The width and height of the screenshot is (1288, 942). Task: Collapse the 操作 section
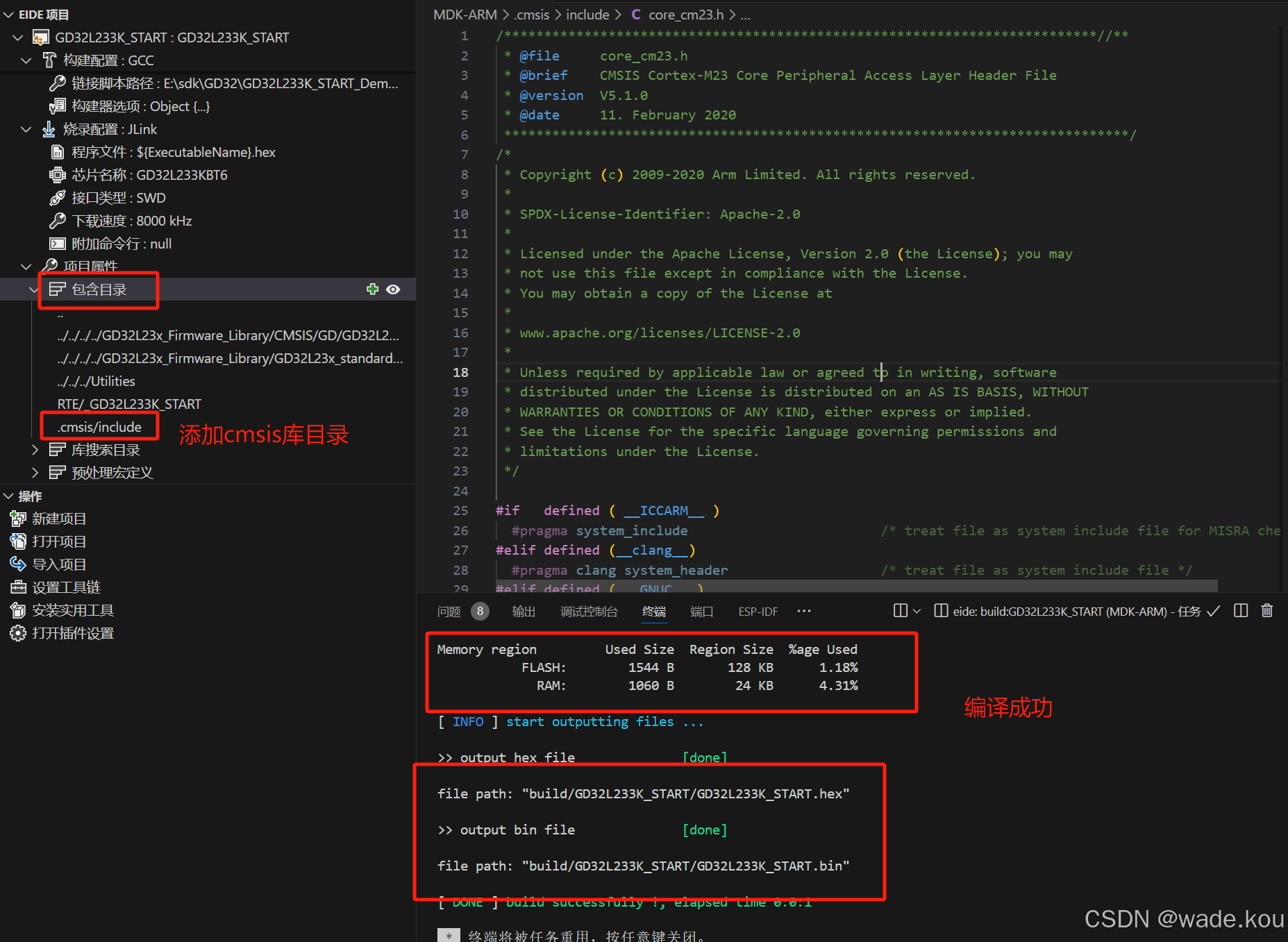pos(8,496)
